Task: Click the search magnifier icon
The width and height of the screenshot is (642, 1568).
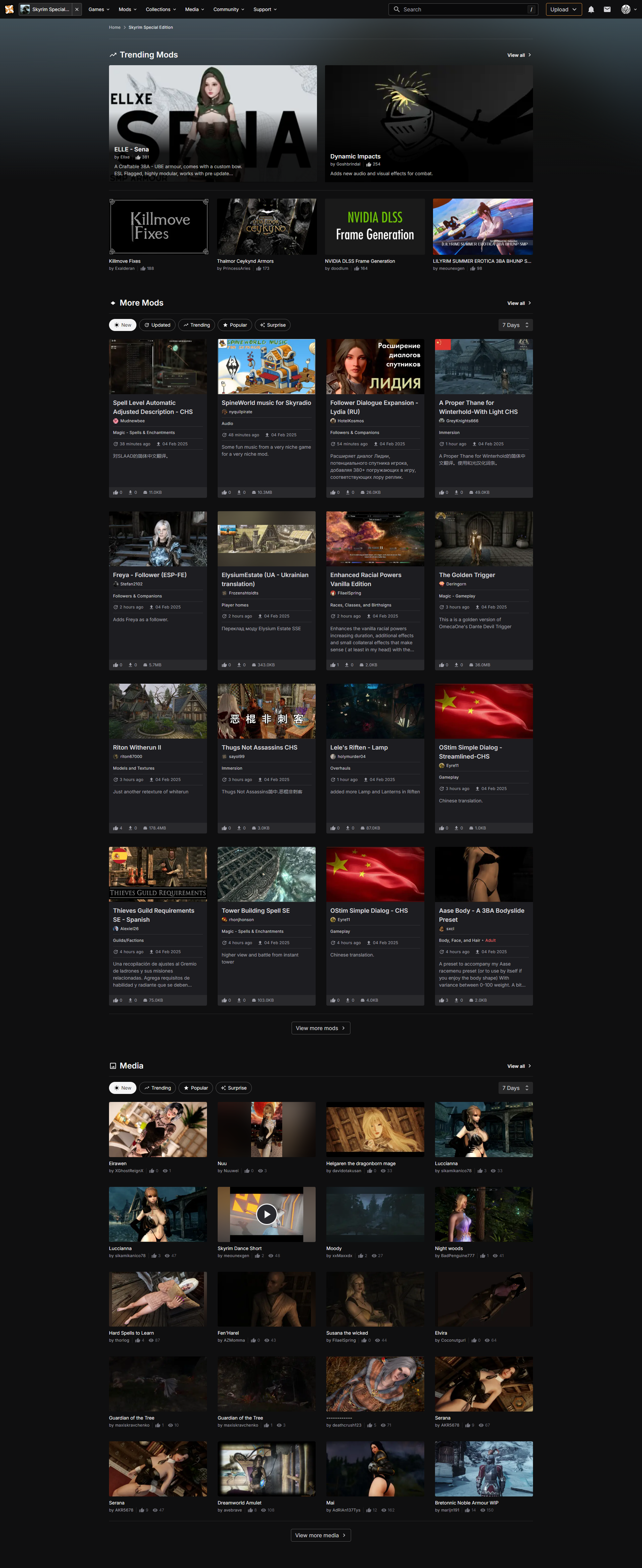Action: [397, 9]
